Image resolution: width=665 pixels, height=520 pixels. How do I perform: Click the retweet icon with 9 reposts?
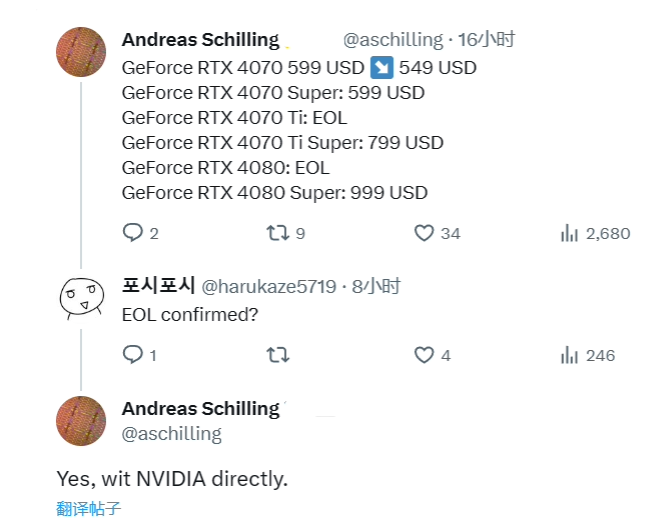[x=279, y=233]
